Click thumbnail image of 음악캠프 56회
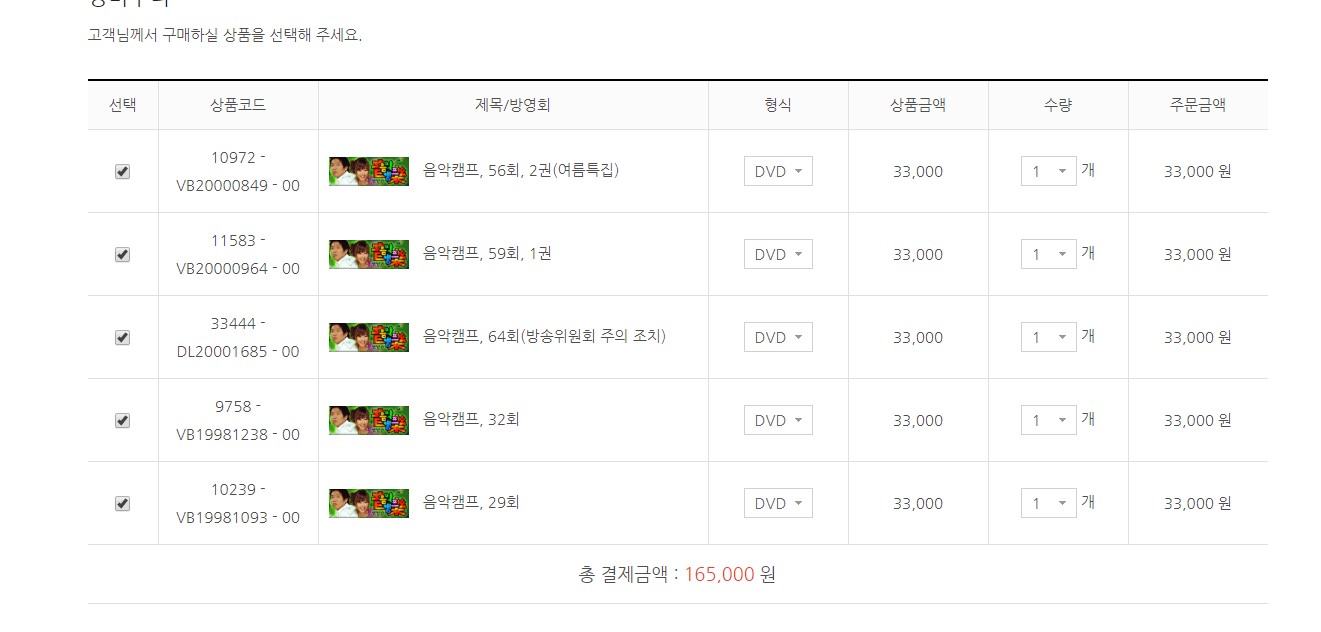 (x=369, y=171)
